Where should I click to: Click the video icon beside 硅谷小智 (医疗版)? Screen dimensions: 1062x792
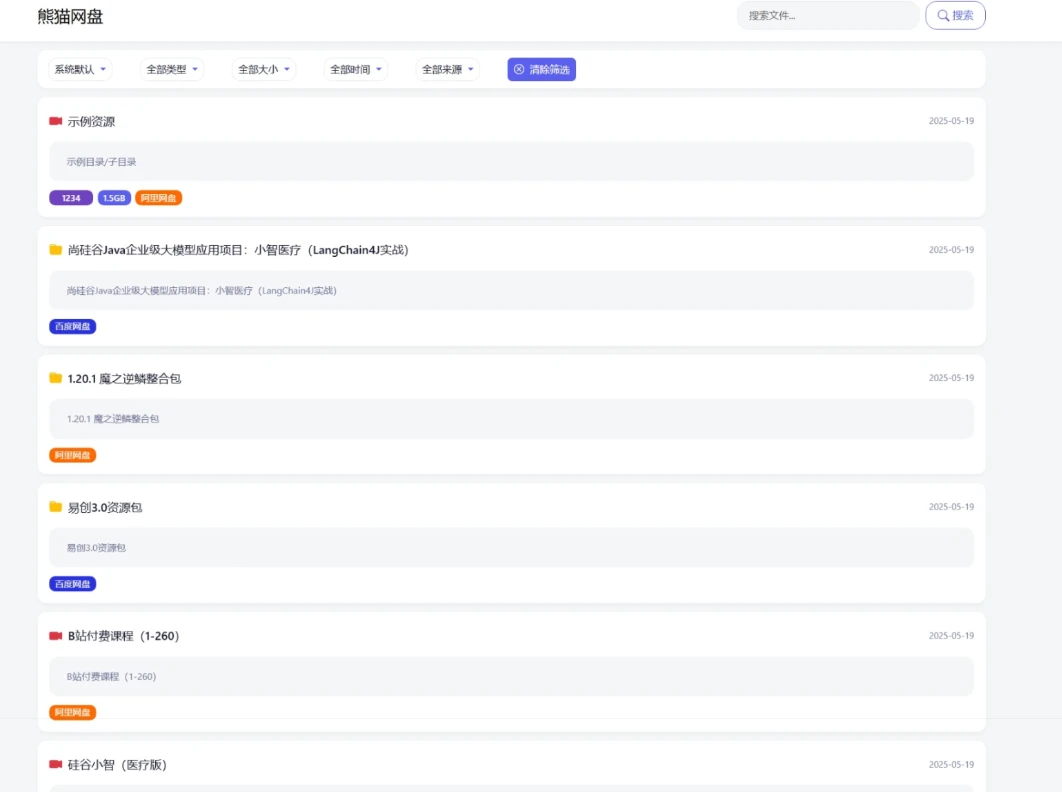click(x=56, y=764)
